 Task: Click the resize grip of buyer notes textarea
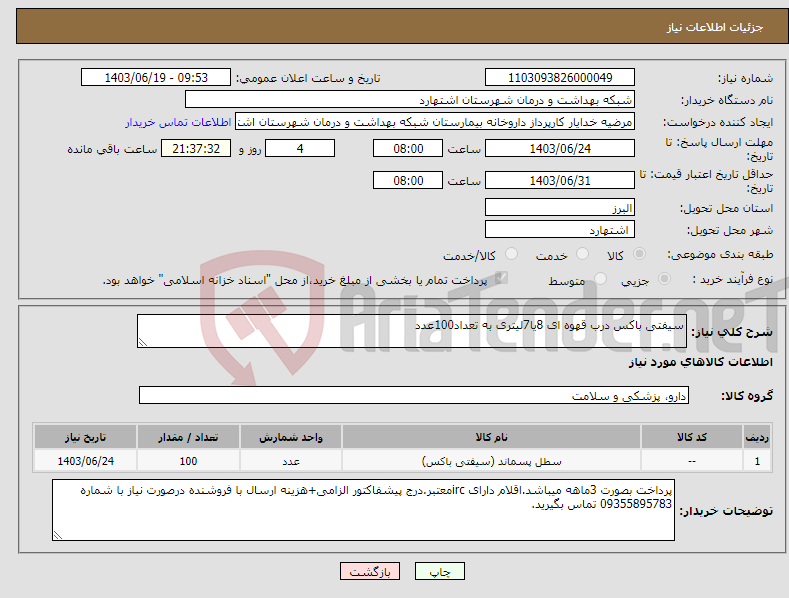58,536
